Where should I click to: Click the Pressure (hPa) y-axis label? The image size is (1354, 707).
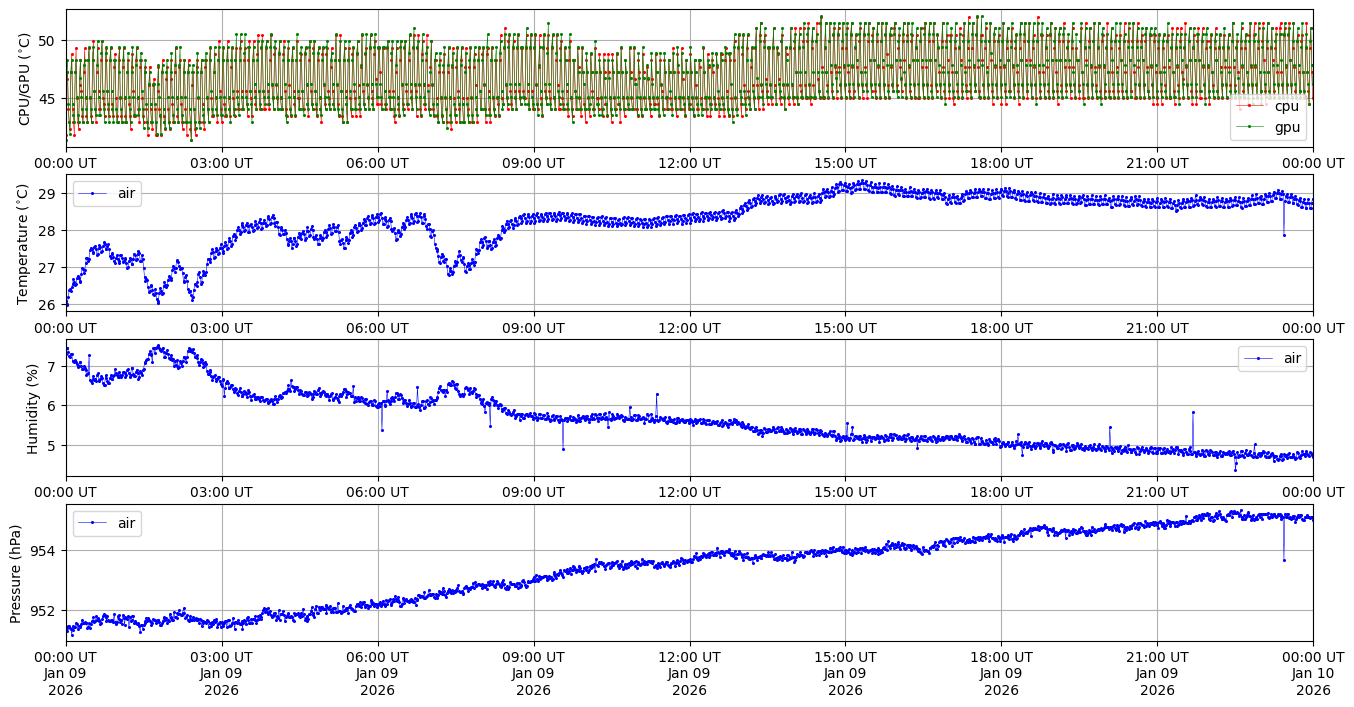tap(16, 573)
